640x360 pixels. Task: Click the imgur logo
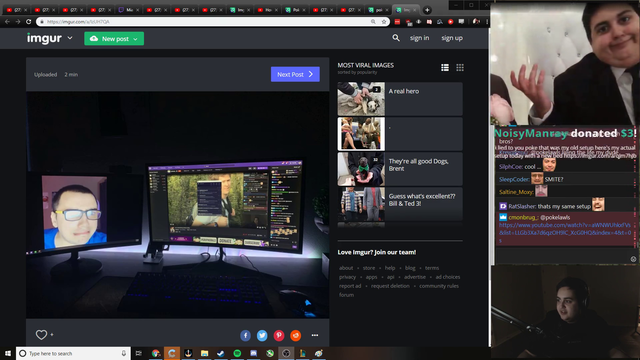pyautogui.click(x=44, y=38)
